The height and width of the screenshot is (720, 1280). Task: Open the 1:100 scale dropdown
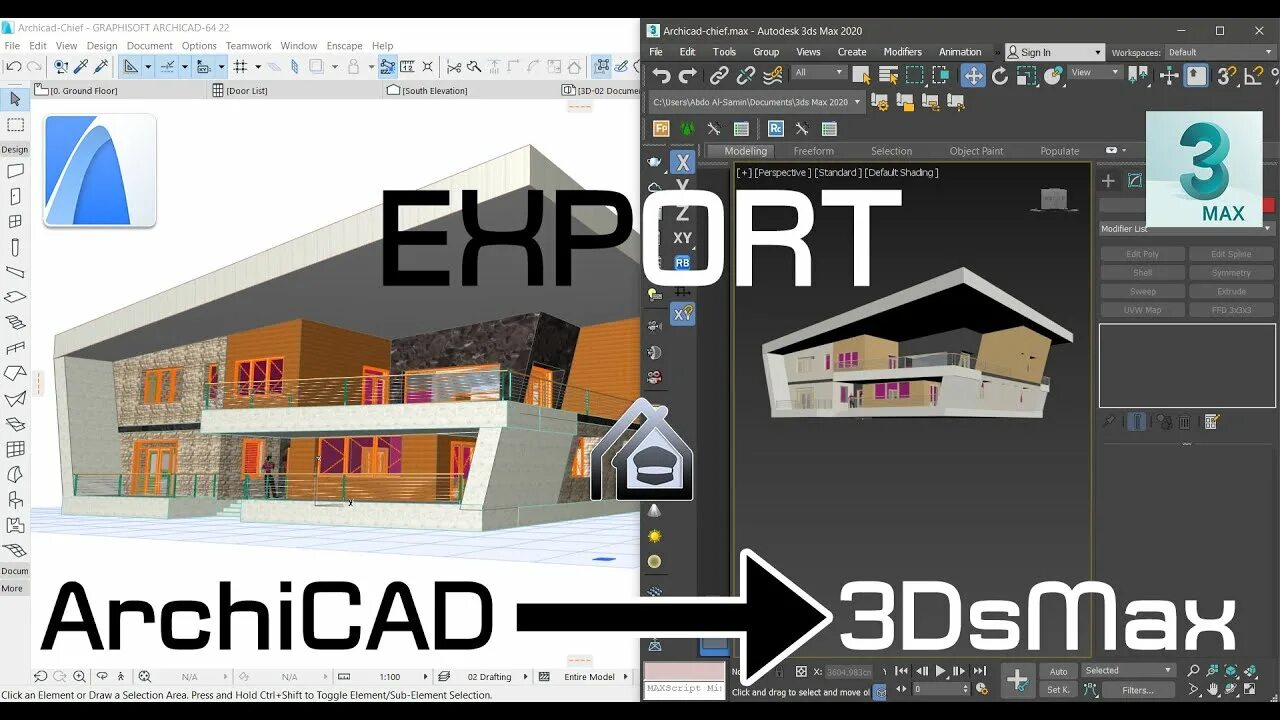point(383,677)
